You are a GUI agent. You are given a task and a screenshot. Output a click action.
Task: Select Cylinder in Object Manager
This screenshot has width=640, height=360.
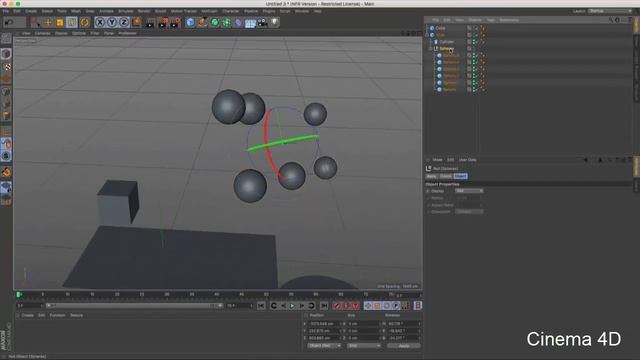[x=447, y=42]
